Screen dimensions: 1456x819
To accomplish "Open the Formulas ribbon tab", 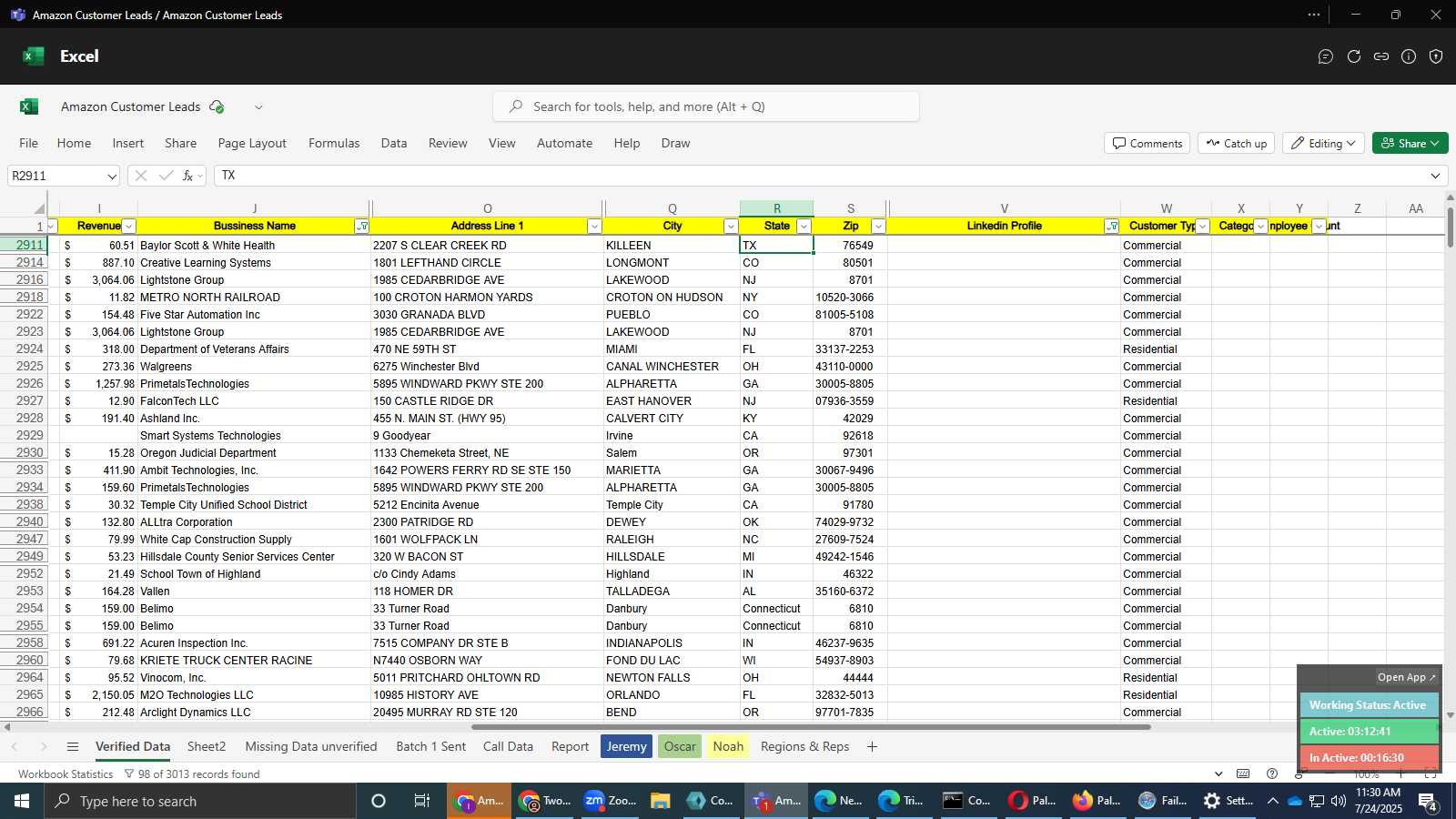I will pos(334,143).
